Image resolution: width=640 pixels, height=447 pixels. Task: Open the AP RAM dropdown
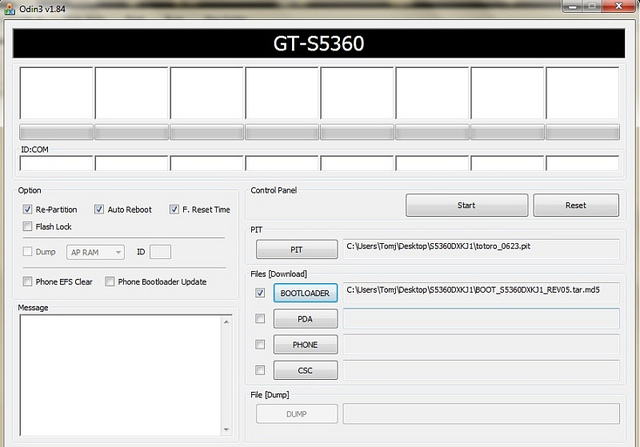point(96,252)
